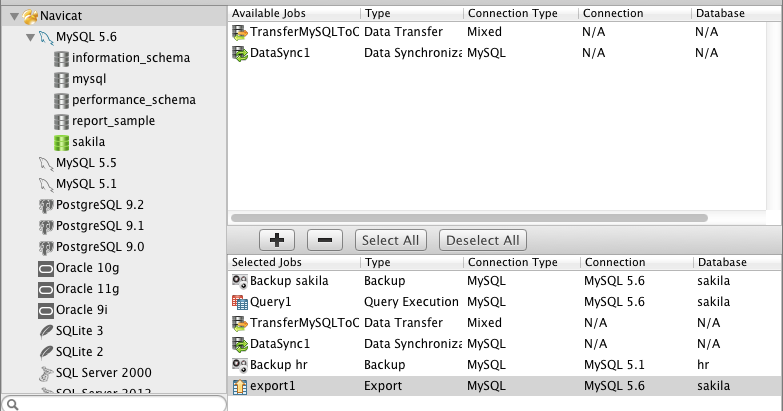Click the export1 job icon
The image size is (783, 411).
[x=240, y=387]
